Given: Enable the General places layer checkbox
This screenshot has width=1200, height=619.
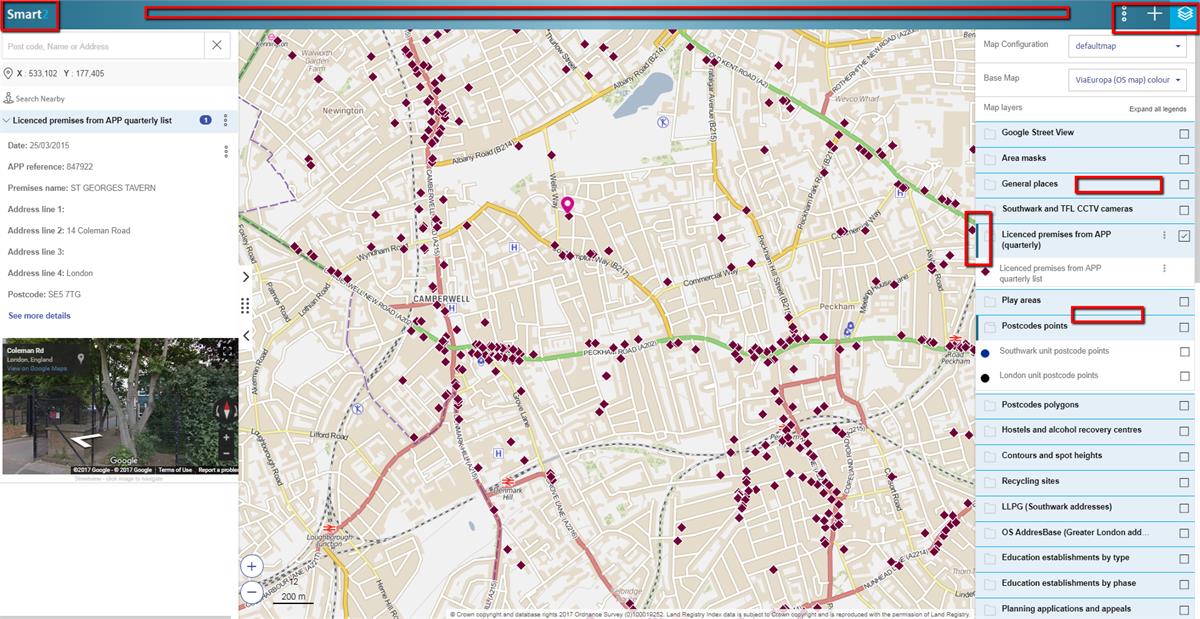Looking at the screenshot, I should (x=1184, y=185).
